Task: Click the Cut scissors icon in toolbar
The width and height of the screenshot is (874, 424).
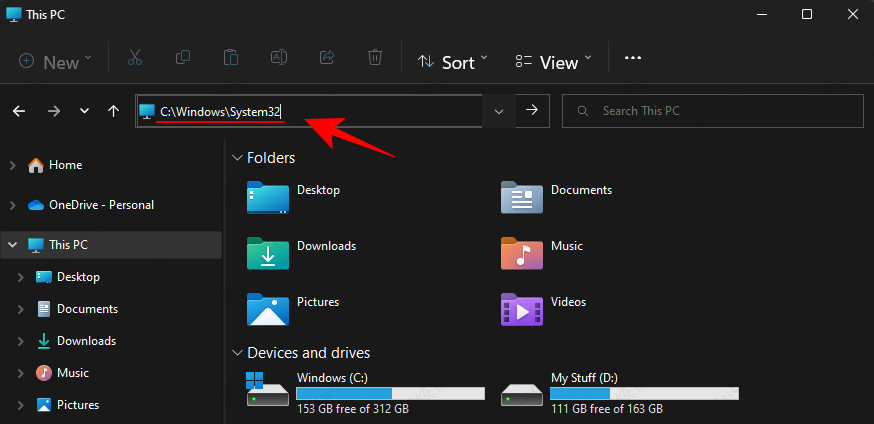Action: pyautogui.click(x=135, y=60)
